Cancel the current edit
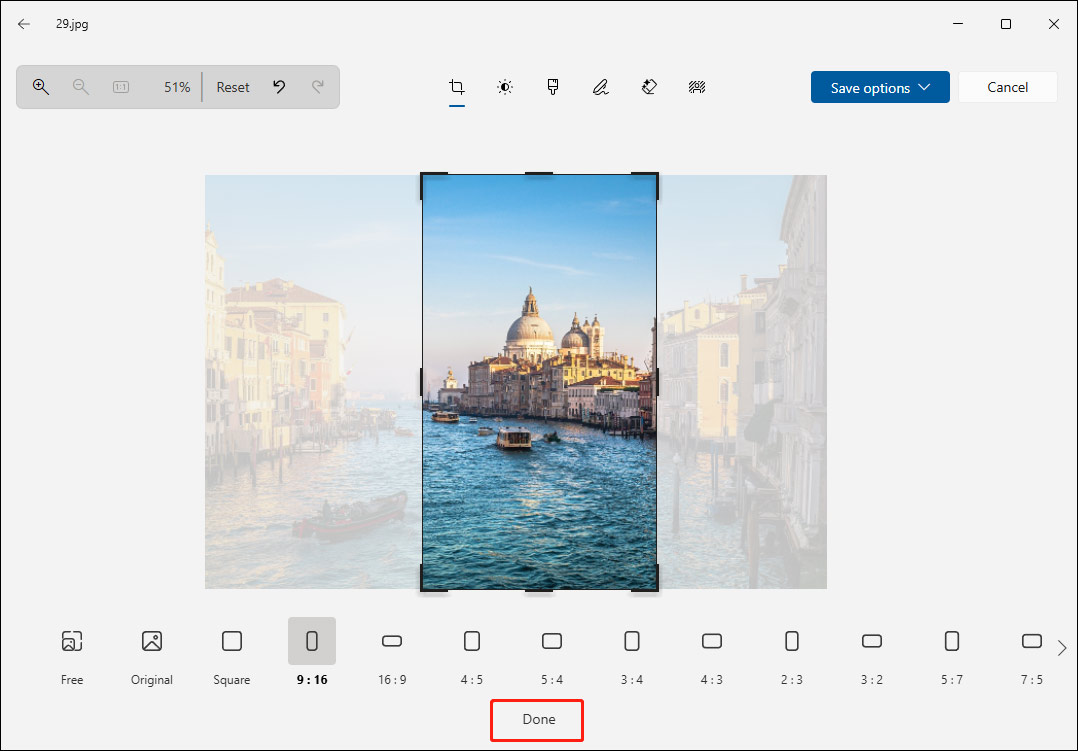 1007,87
